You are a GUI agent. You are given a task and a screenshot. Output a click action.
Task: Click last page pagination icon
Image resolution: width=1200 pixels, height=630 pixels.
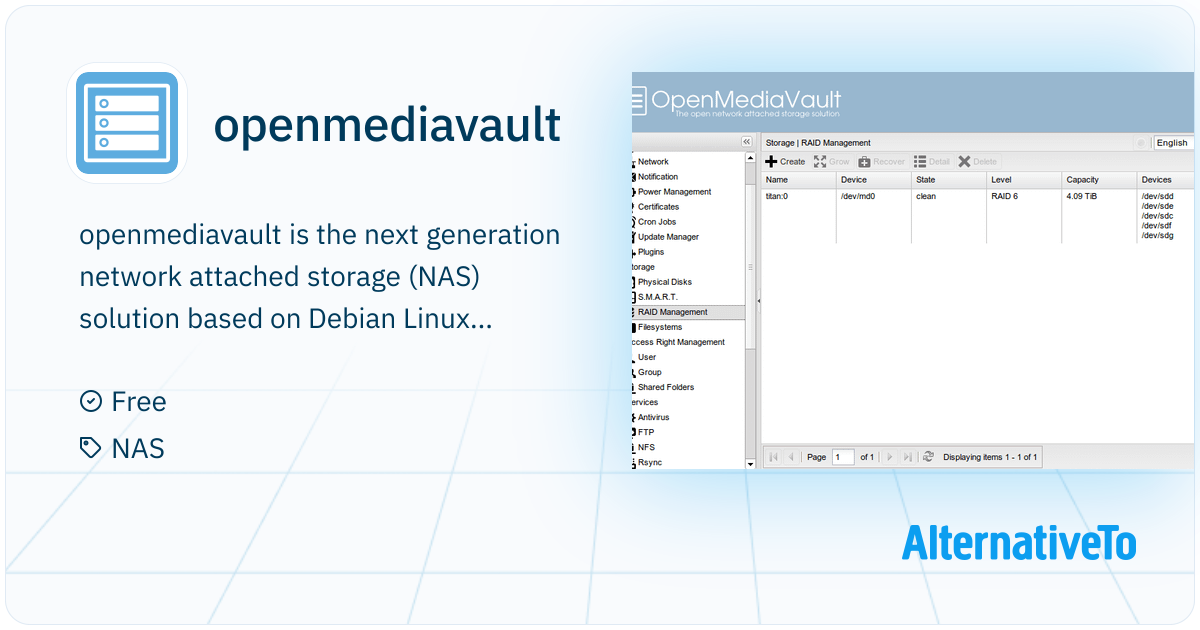pyautogui.click(x=908, y=457)
